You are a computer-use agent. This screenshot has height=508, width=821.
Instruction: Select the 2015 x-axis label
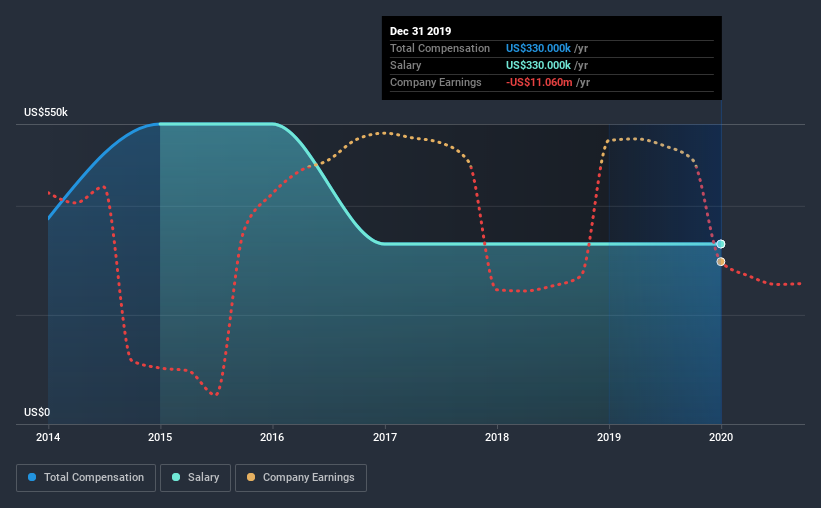(160, 437)
